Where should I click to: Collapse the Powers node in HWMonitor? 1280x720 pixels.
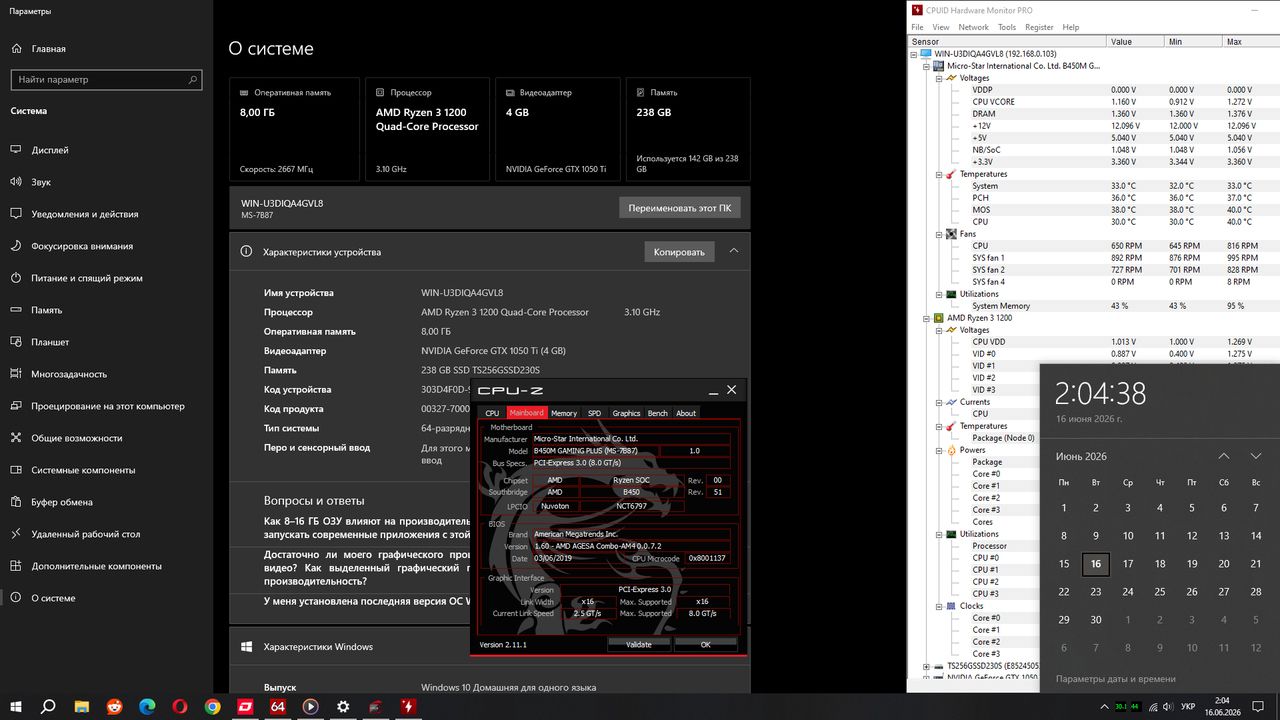(939, 450)
